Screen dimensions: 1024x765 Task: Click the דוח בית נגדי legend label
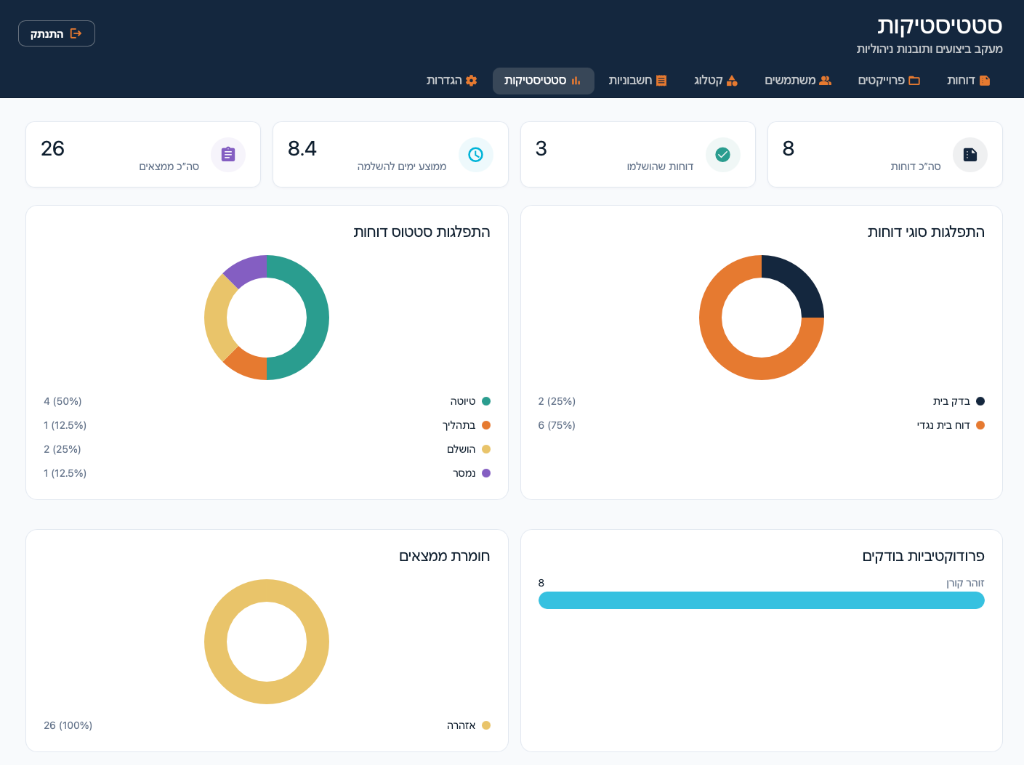click(944, 425)
